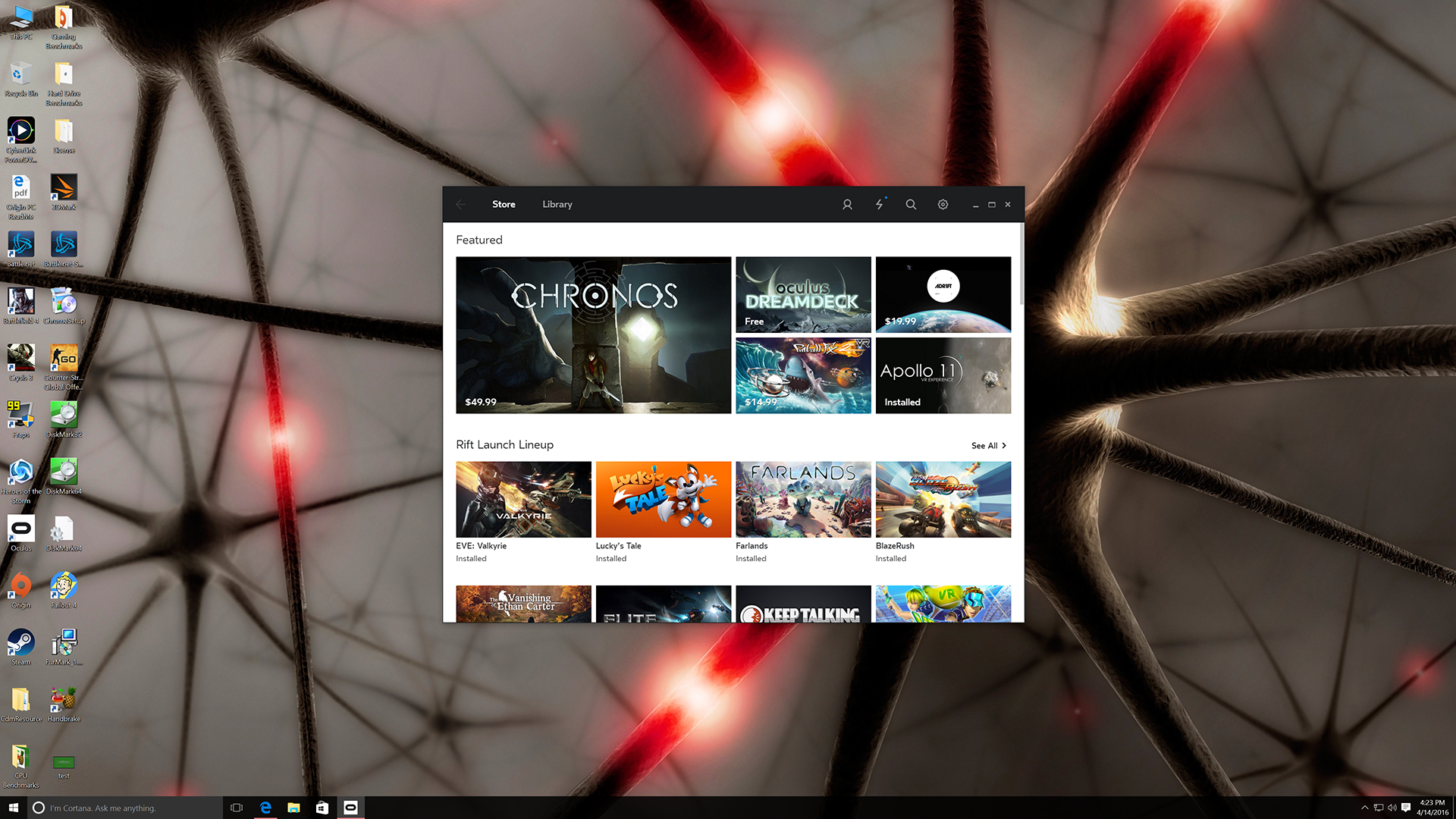The height and width of the screenshot is (819, 1456).
Task: Launch Microsoft Edge from the taskbar
Action: tap(265, 808)
